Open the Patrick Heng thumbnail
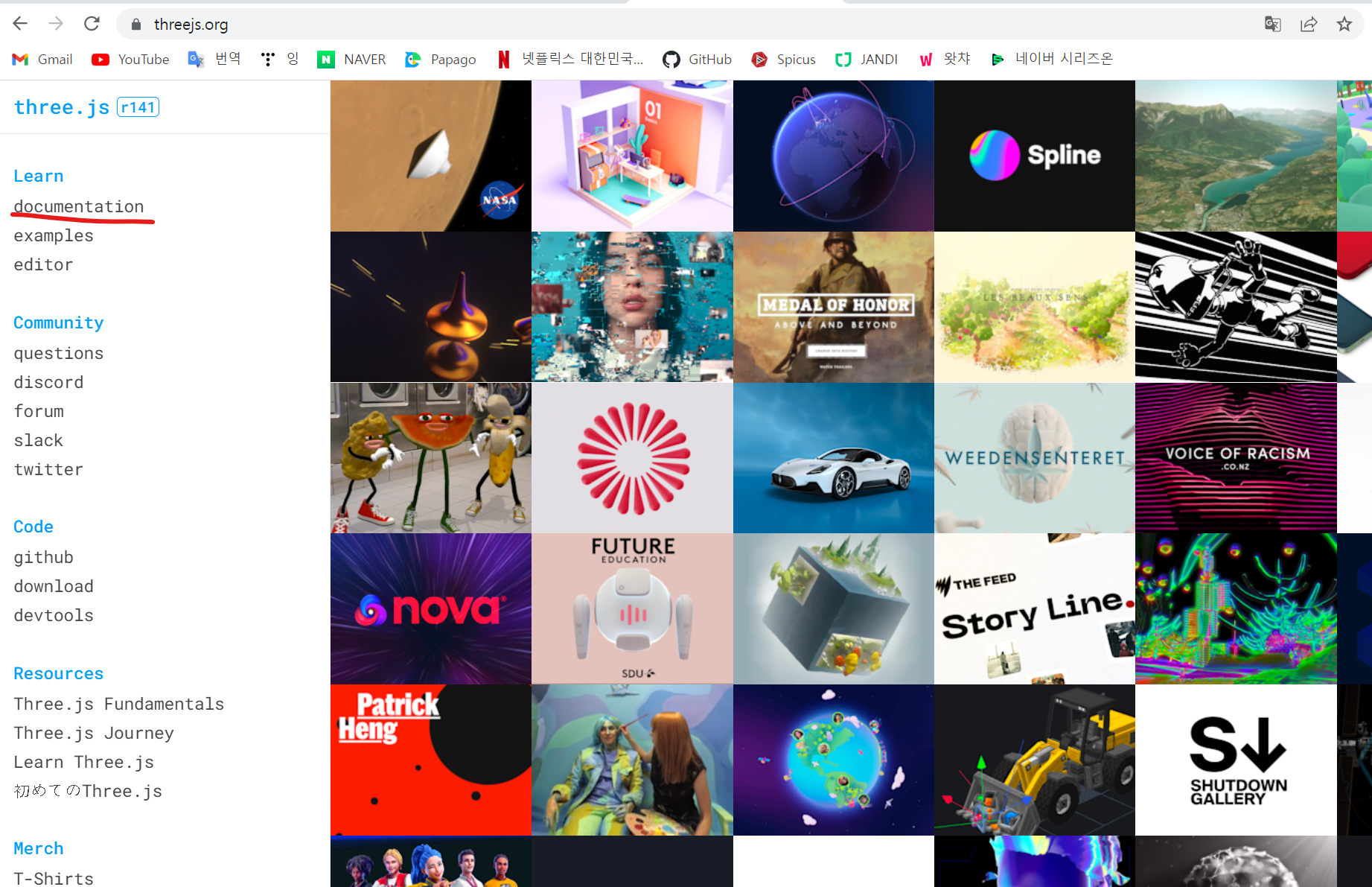 coord(431,760)
